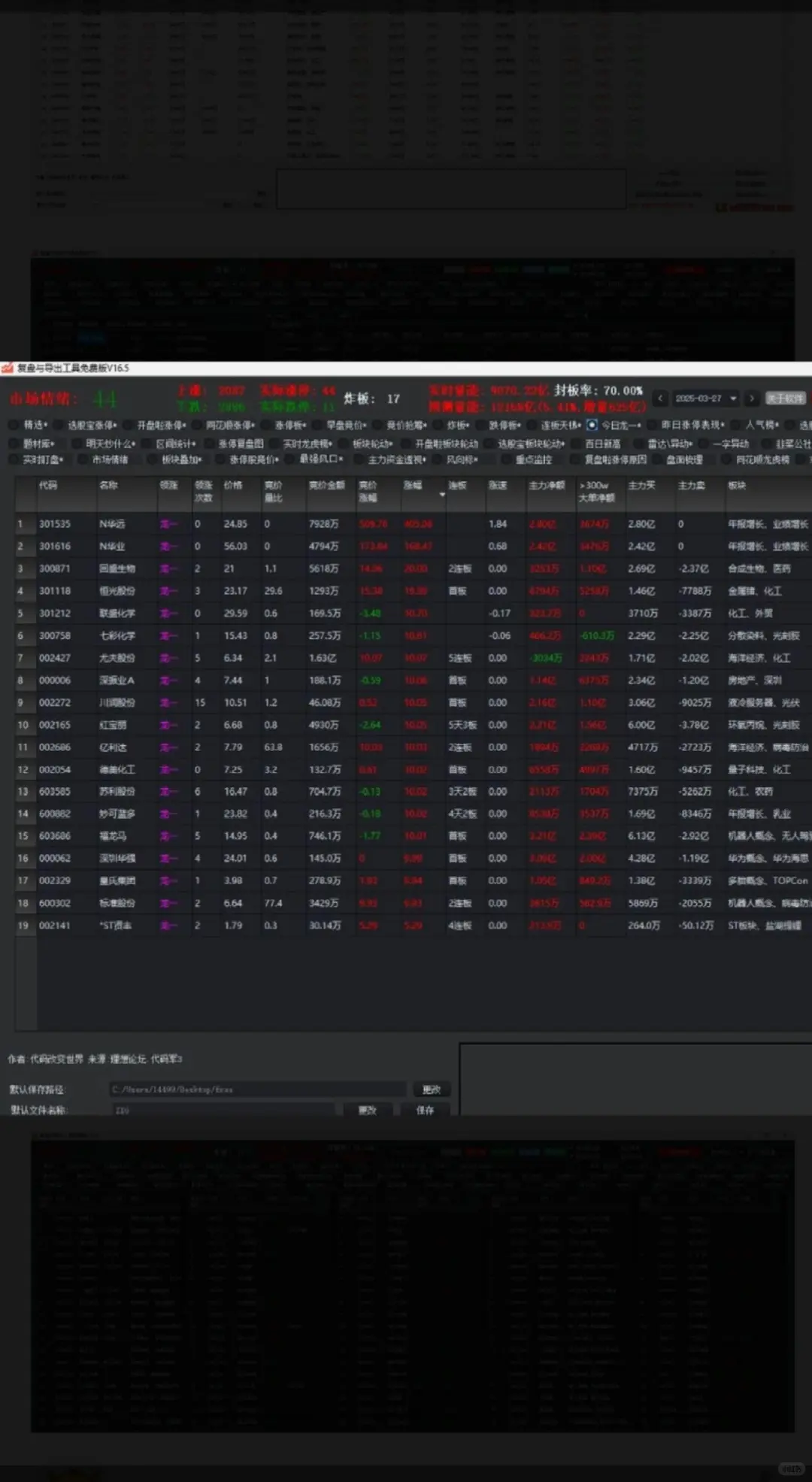This screenshot has height=1482, width=812.
Task: Go to next date with right arrow
Action: (751, 399)
